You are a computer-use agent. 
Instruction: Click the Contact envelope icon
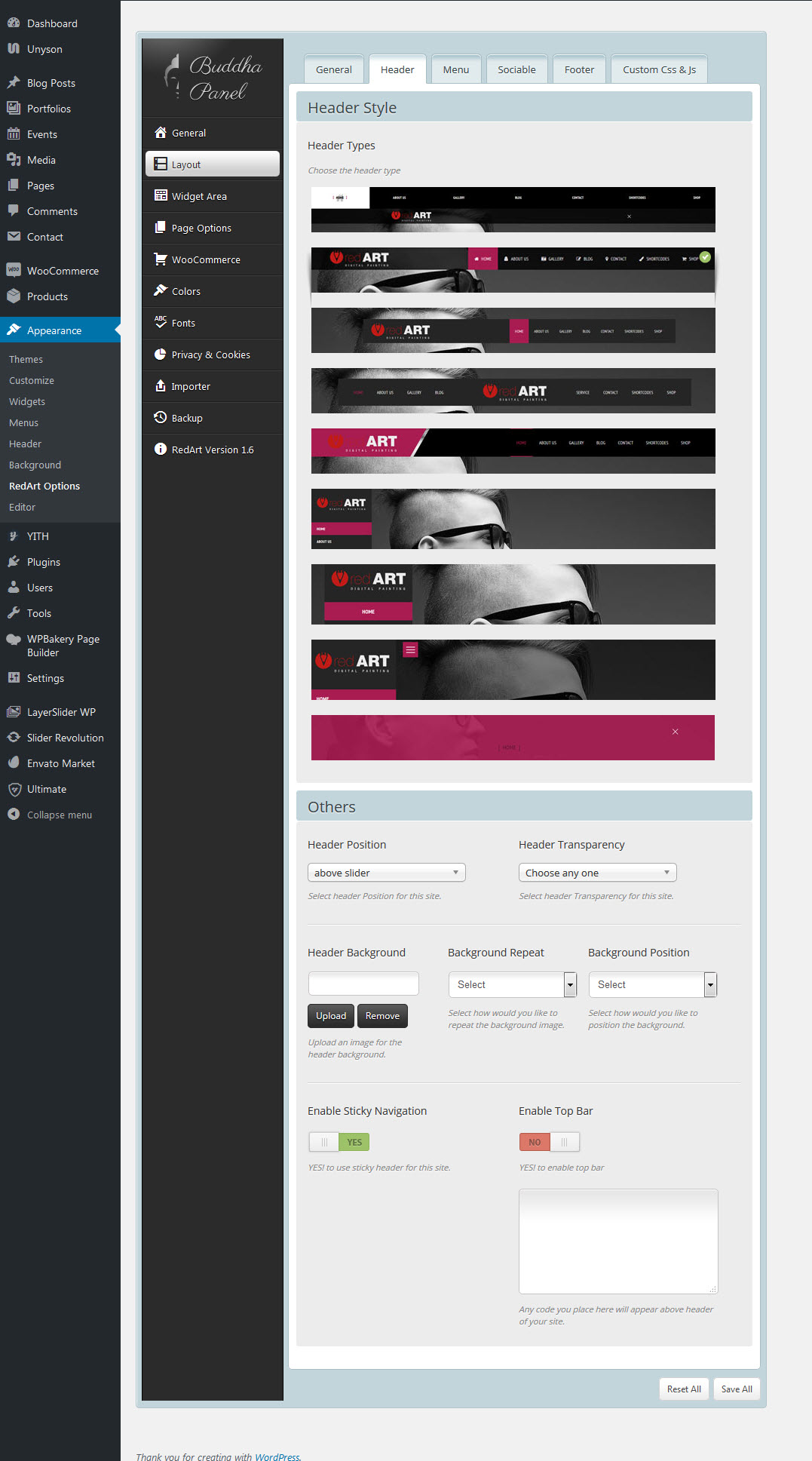14,236
